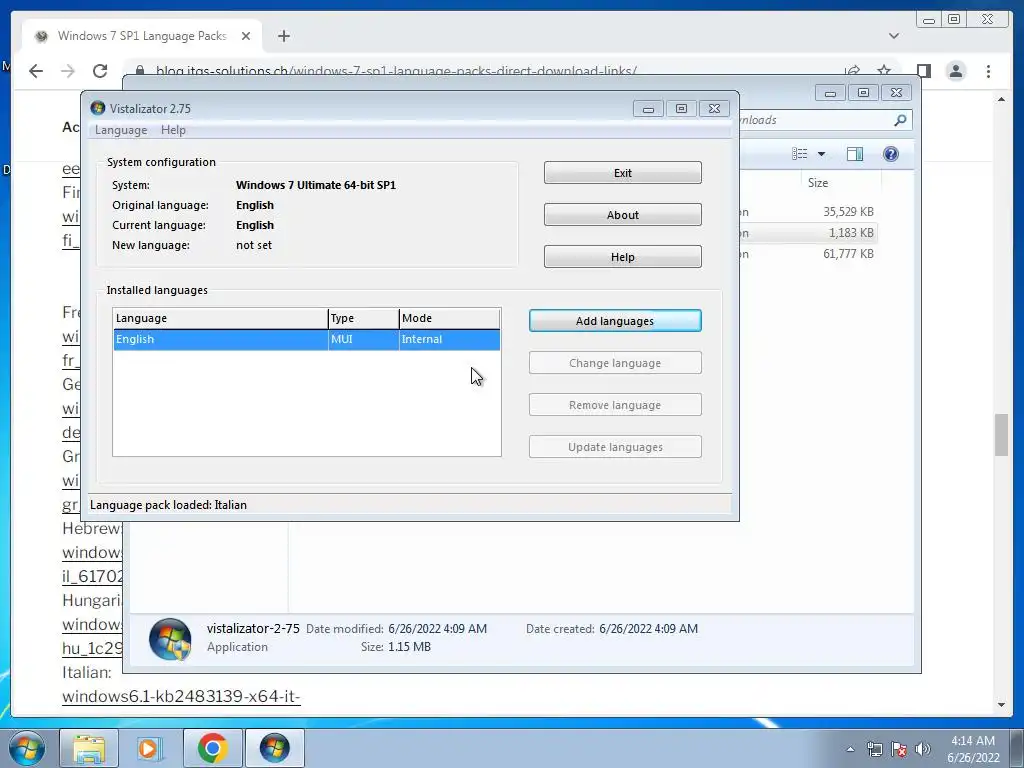
Task: Close the Windows 7 SP1 Language Packs tab
Action: 246,36
